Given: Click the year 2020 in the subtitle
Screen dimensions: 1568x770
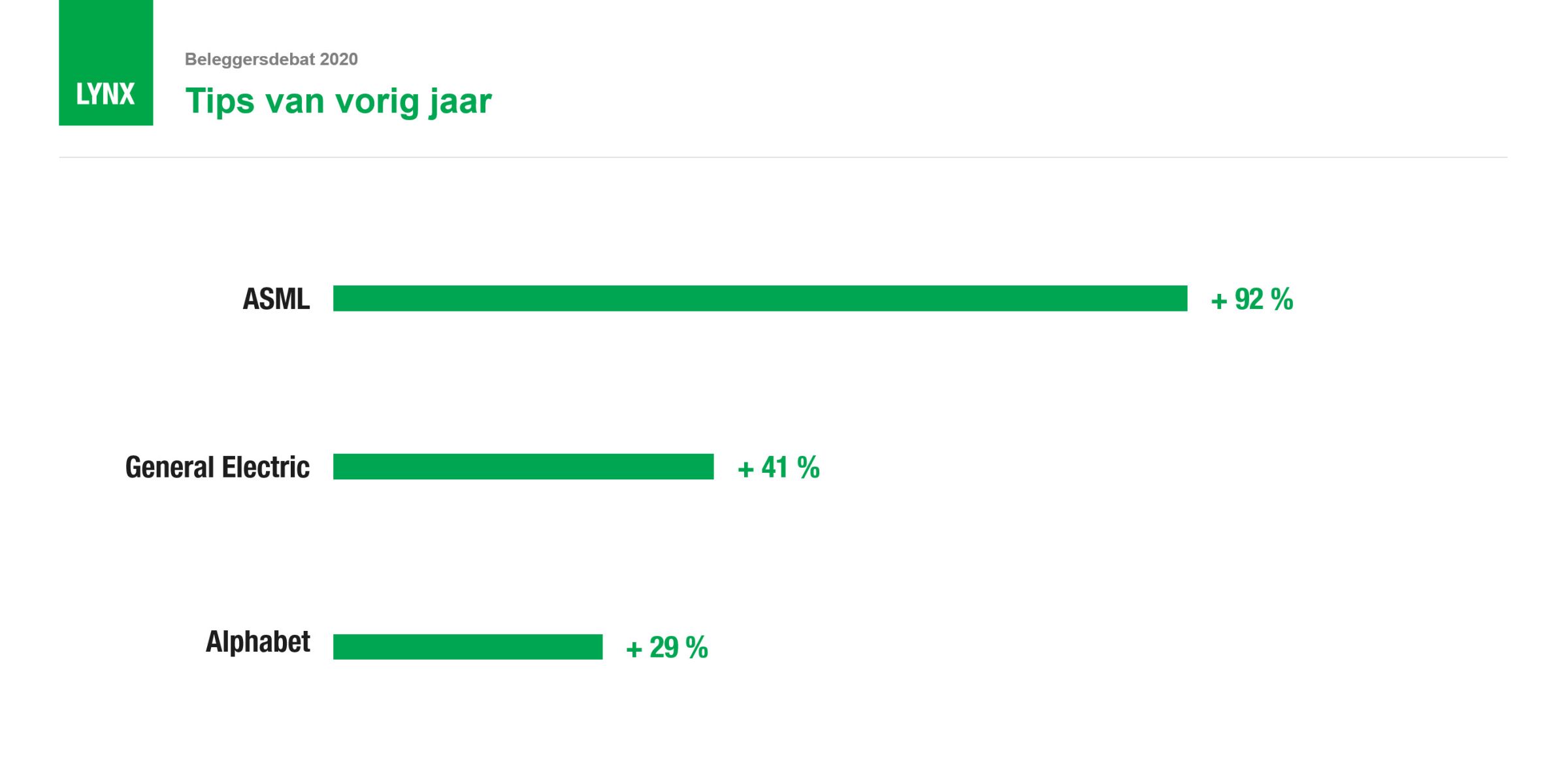Looking at the screenshot, I should point(338,59).
